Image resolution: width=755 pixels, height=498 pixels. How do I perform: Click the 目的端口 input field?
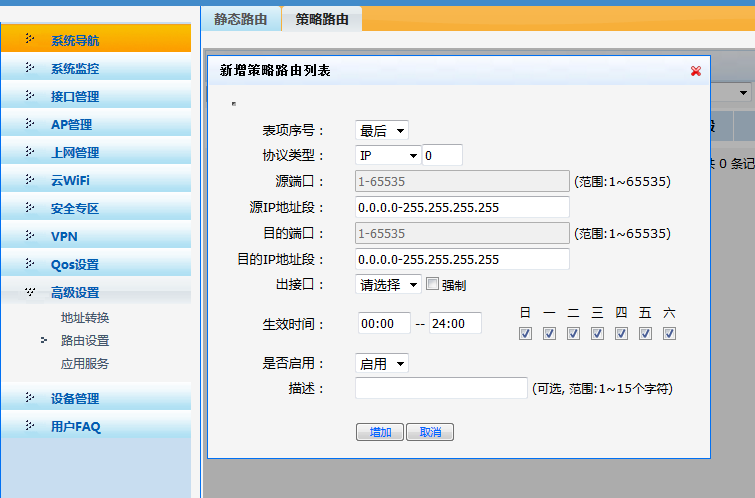(x=462, y=233)
